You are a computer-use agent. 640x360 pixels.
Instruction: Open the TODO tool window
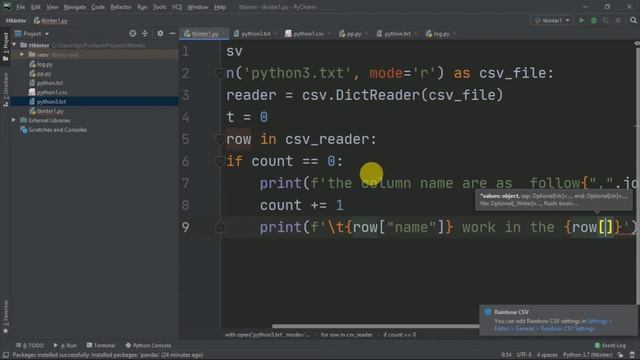click(x=30, y=345)
